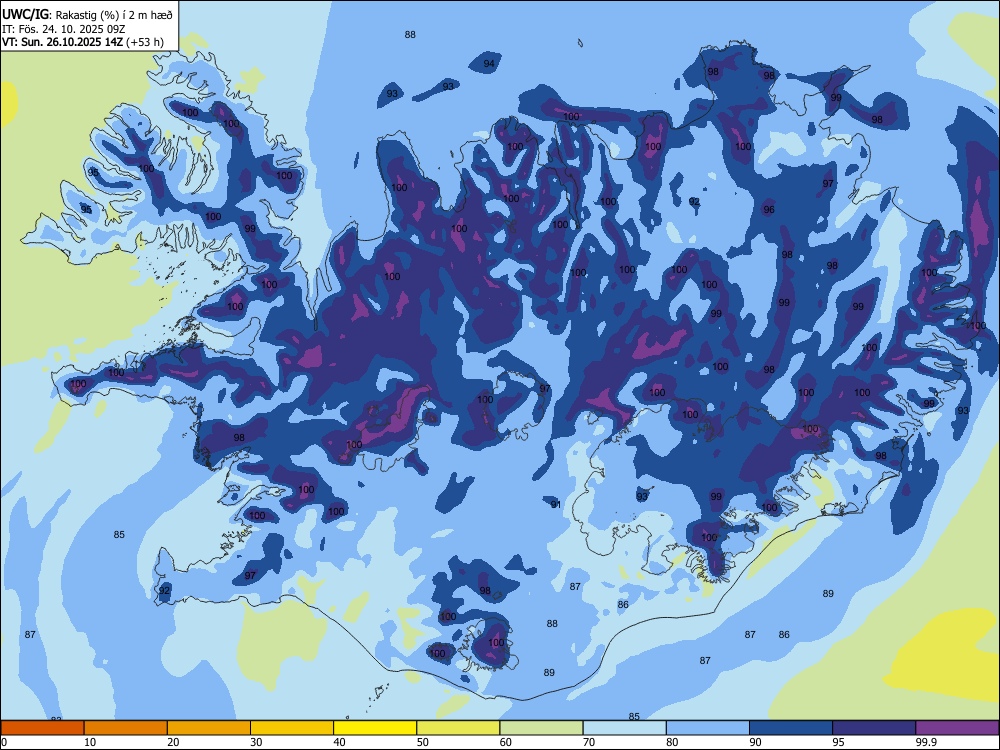
Task: Click the '94' humidity value on the map
Action: (489, 63)
